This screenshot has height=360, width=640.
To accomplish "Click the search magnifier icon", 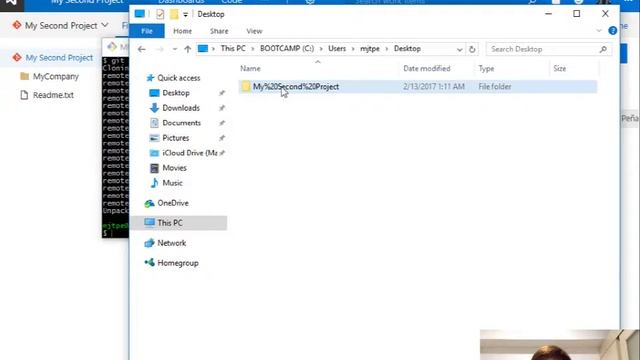I will [603, 49].
